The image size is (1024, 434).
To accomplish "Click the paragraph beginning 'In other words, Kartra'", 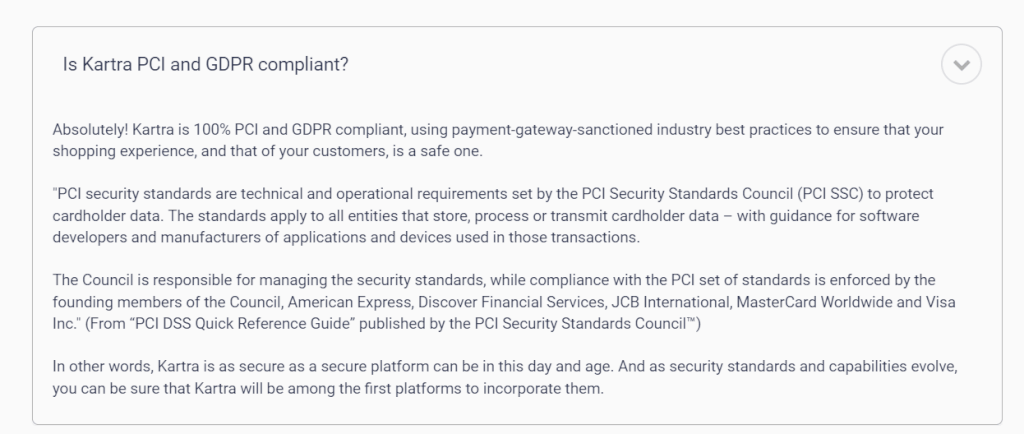I will 505,377.
